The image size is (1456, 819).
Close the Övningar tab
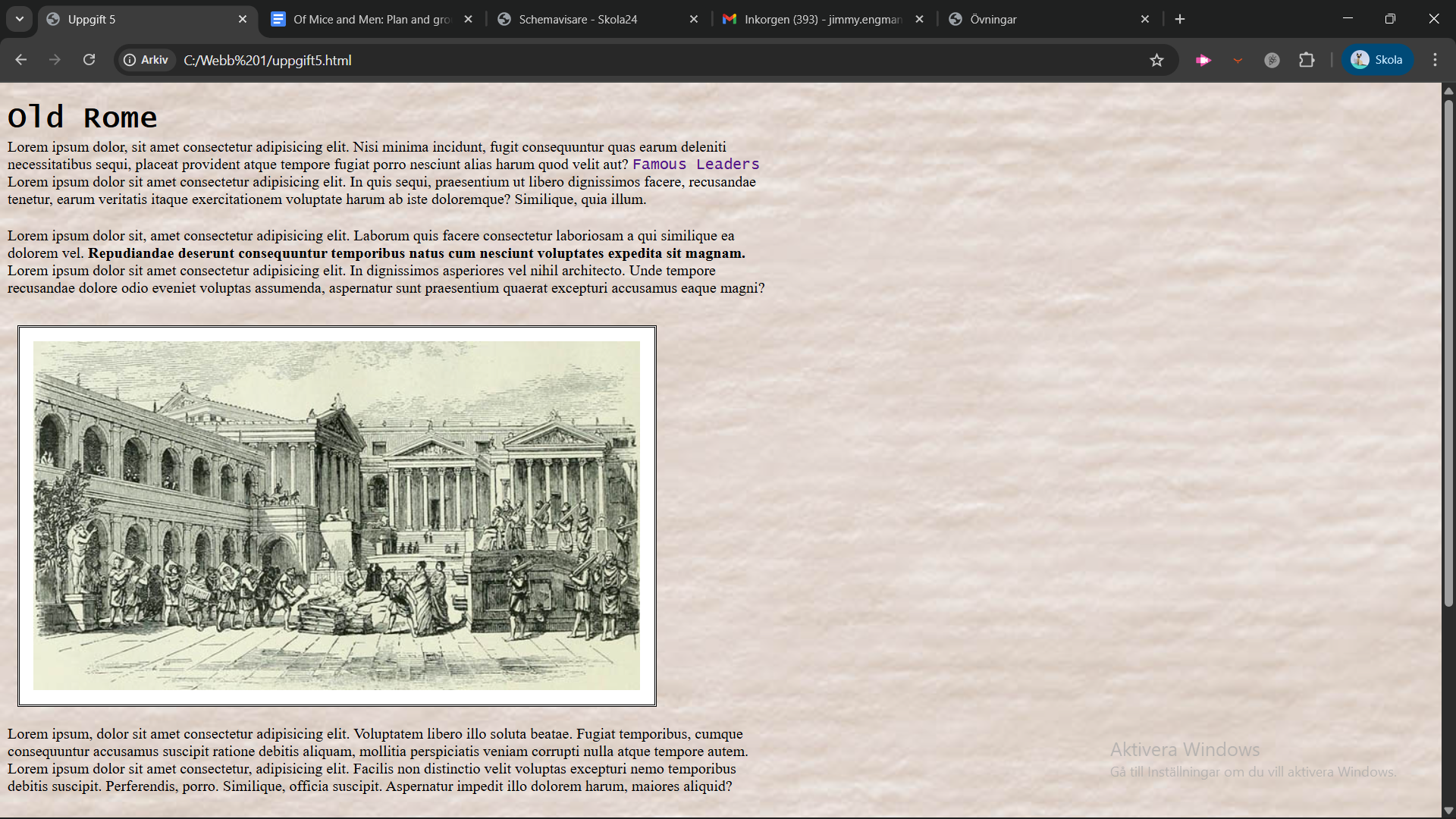coord(1145,19)
